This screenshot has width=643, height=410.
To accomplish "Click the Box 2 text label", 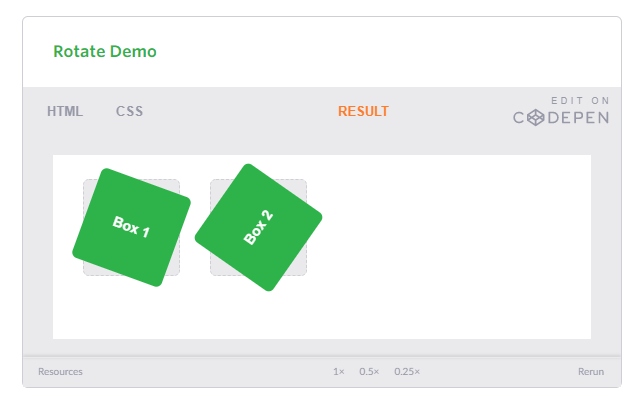I will click(258, 227).
